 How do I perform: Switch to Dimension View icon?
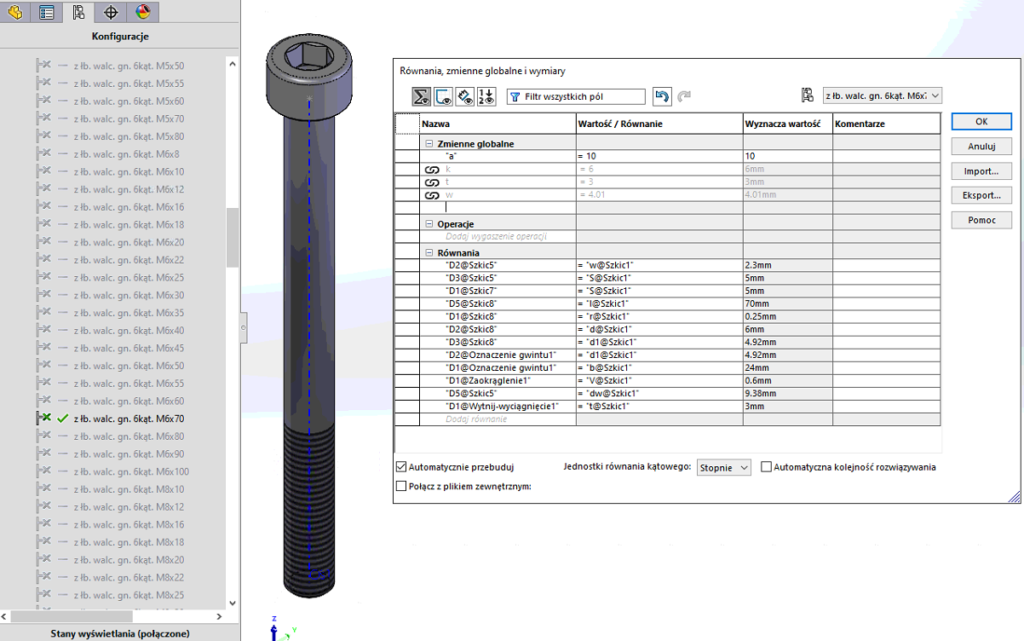click(x=464, y=97)
